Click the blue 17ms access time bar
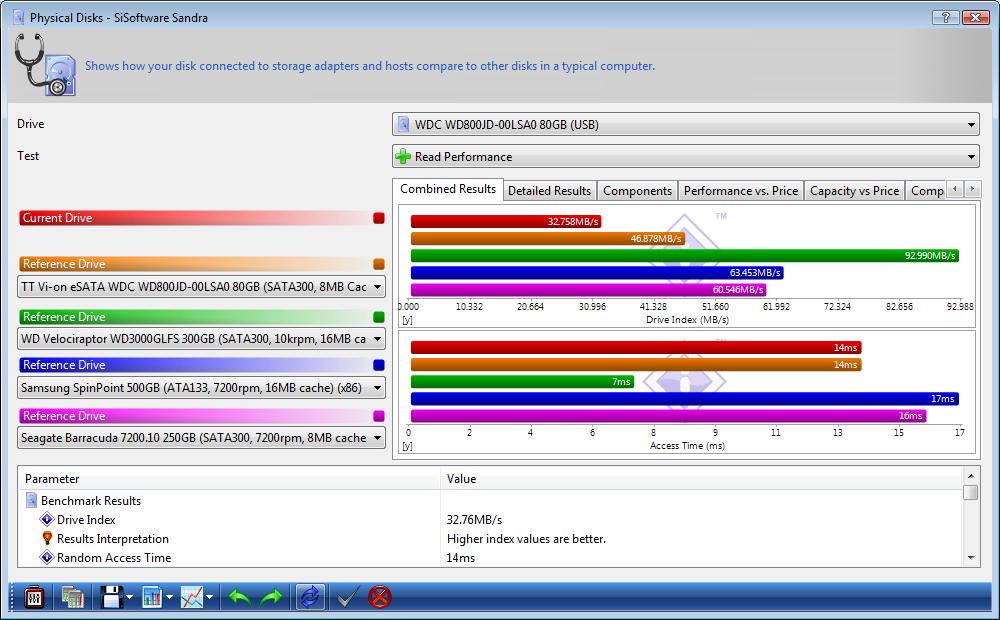Viewport: 1000px width, 620px height. point(684,399)
